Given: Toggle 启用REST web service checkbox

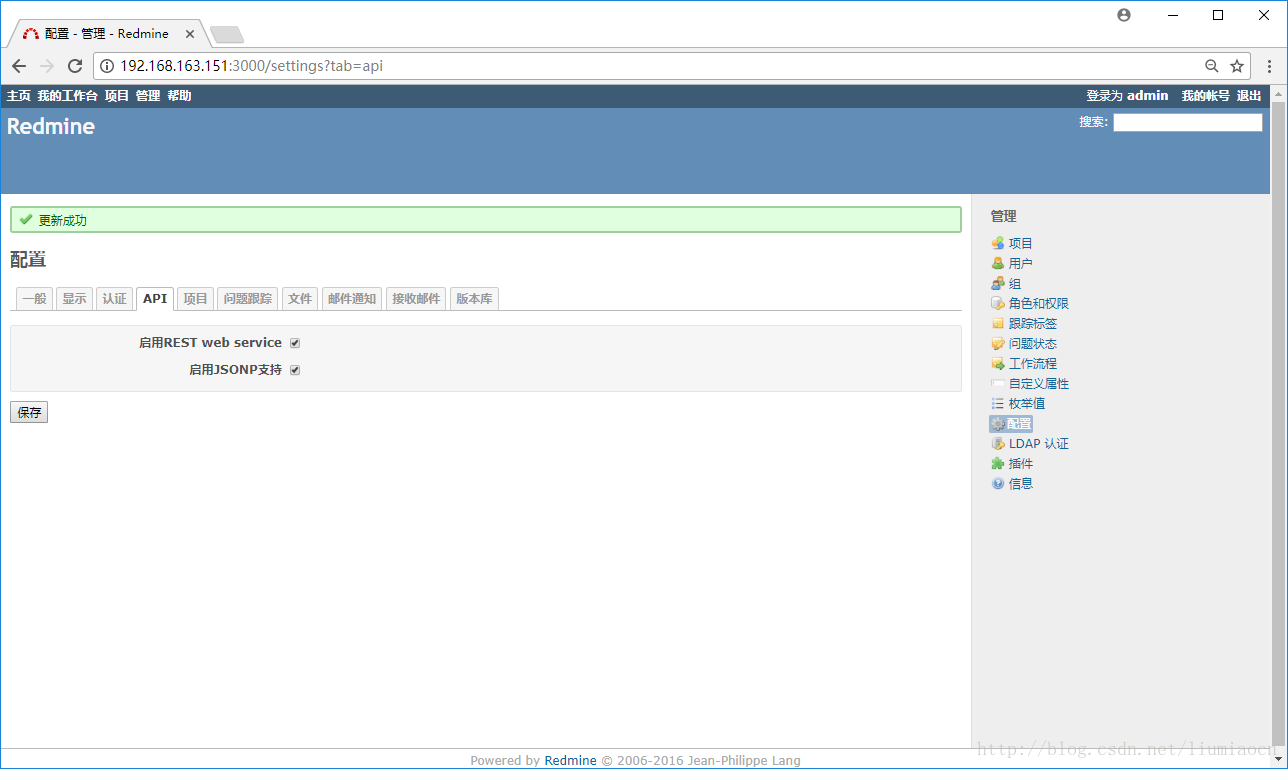Looking at the screenshot, I should (295, 343).
